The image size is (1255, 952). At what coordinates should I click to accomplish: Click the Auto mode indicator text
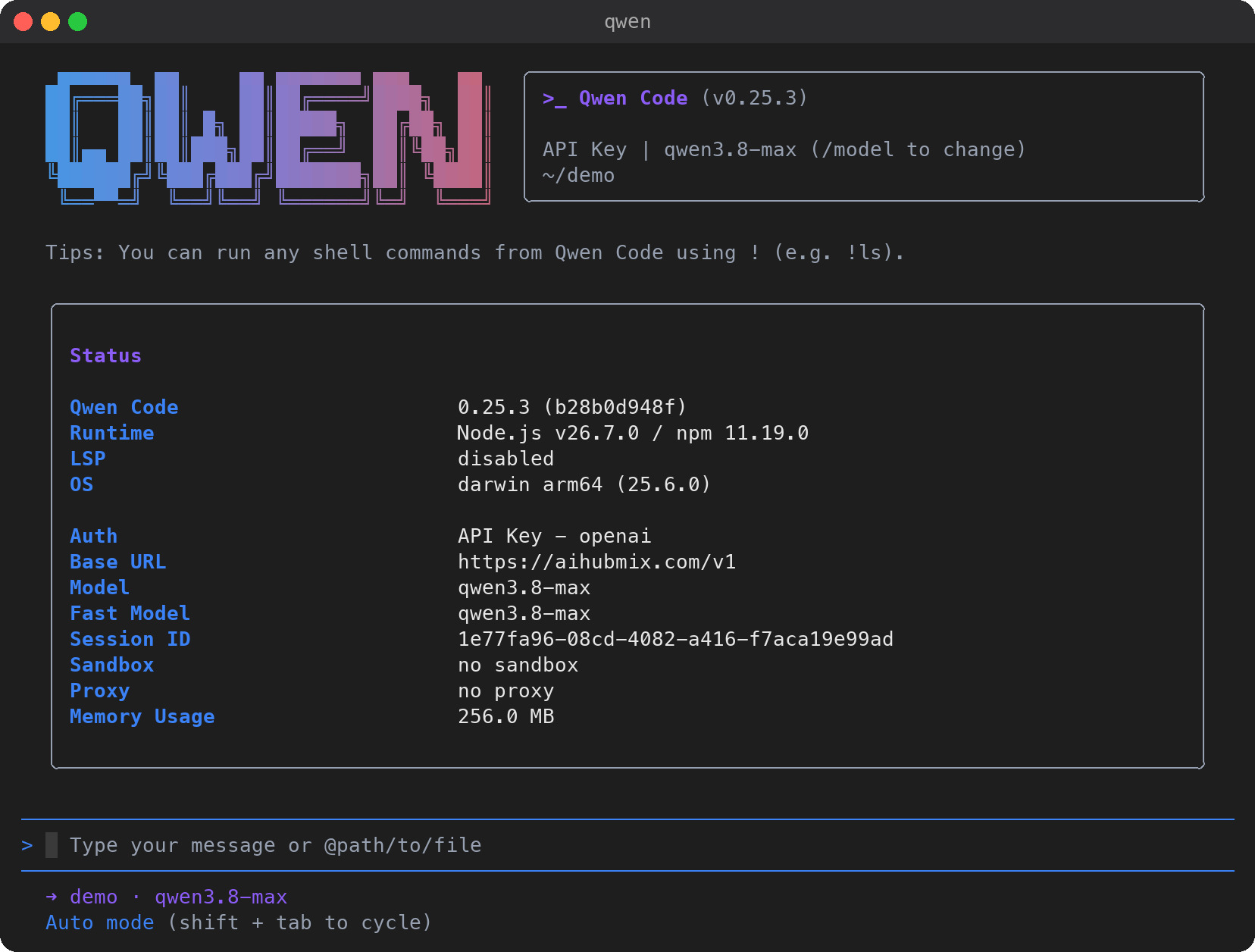(x=100, y=922)
